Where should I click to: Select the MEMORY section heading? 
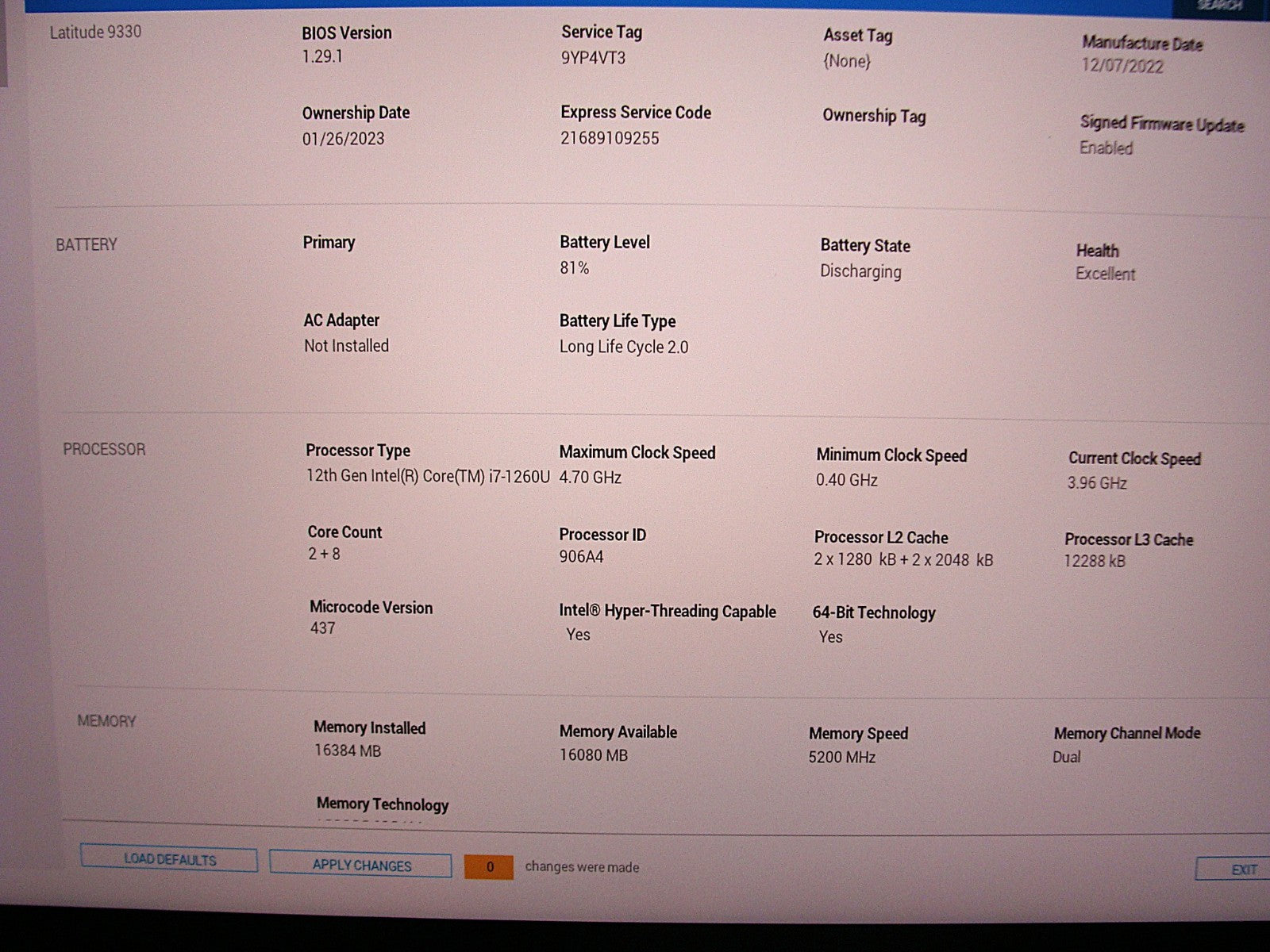(106, 721)
